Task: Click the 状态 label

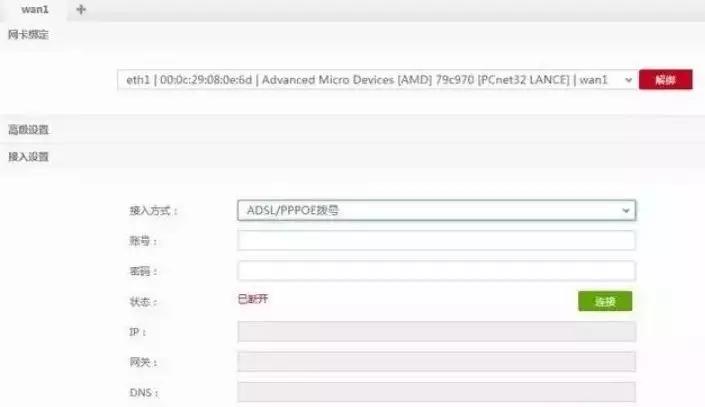Action: [143, 302]
